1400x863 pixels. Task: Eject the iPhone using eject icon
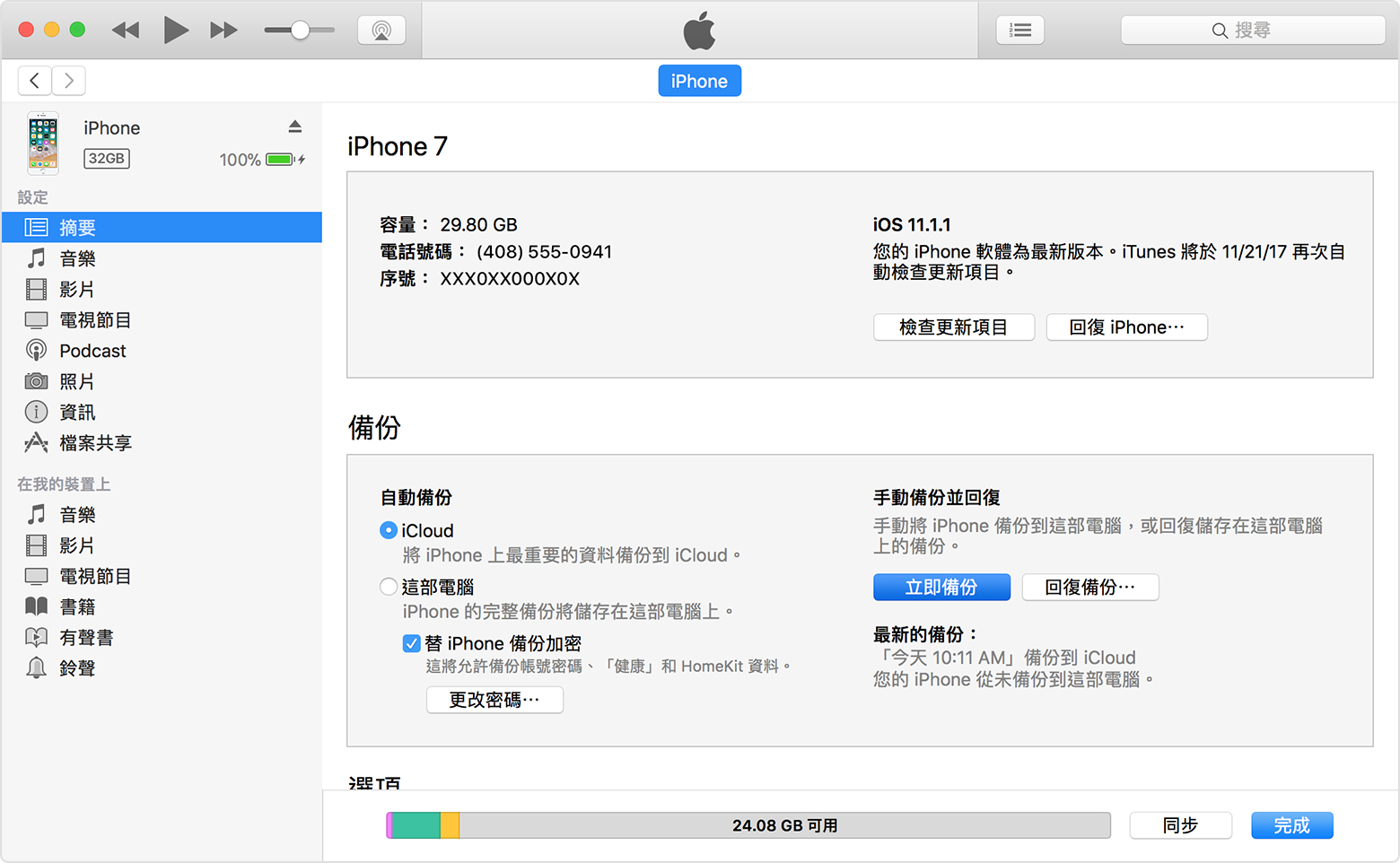(x=294, y=126)
